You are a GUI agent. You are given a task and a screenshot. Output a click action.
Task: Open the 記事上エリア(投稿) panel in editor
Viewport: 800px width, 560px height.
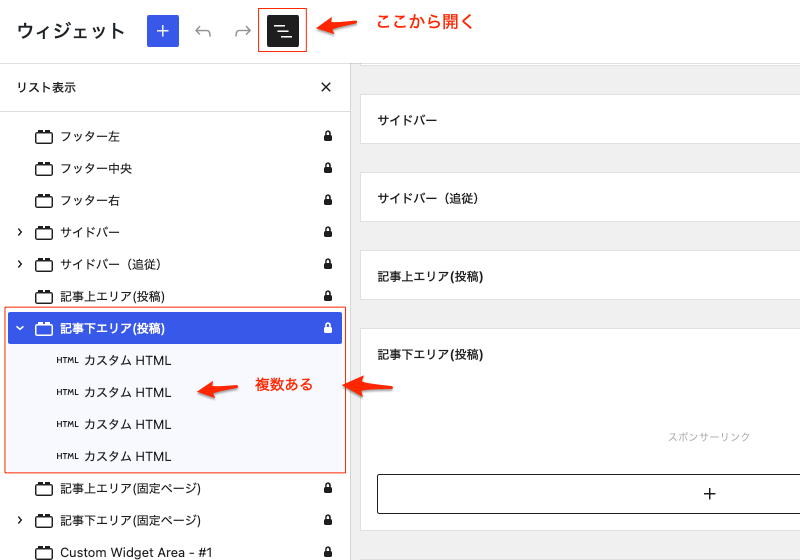[x=580, y=276]
